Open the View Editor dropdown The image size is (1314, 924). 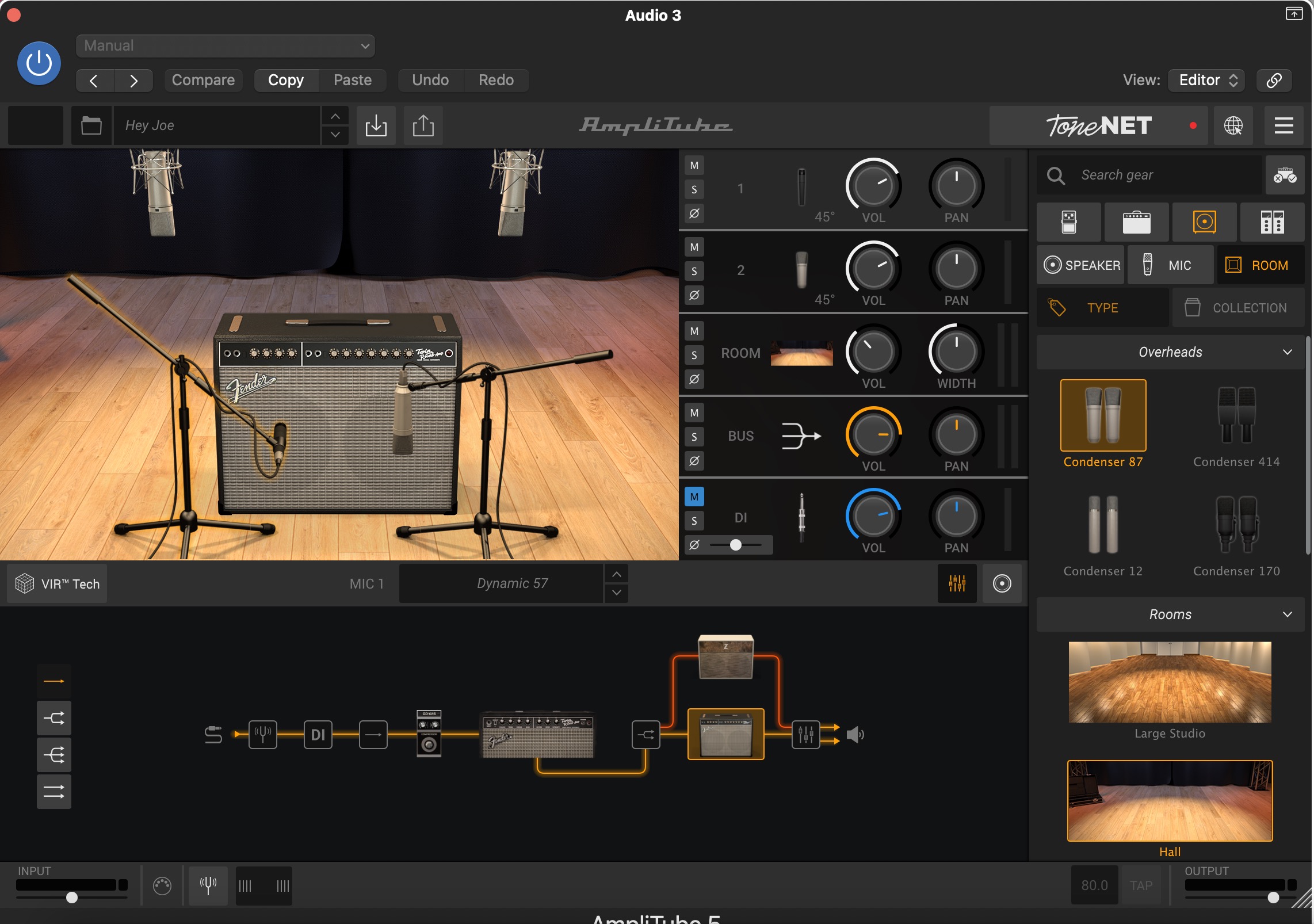(1206, 80)
